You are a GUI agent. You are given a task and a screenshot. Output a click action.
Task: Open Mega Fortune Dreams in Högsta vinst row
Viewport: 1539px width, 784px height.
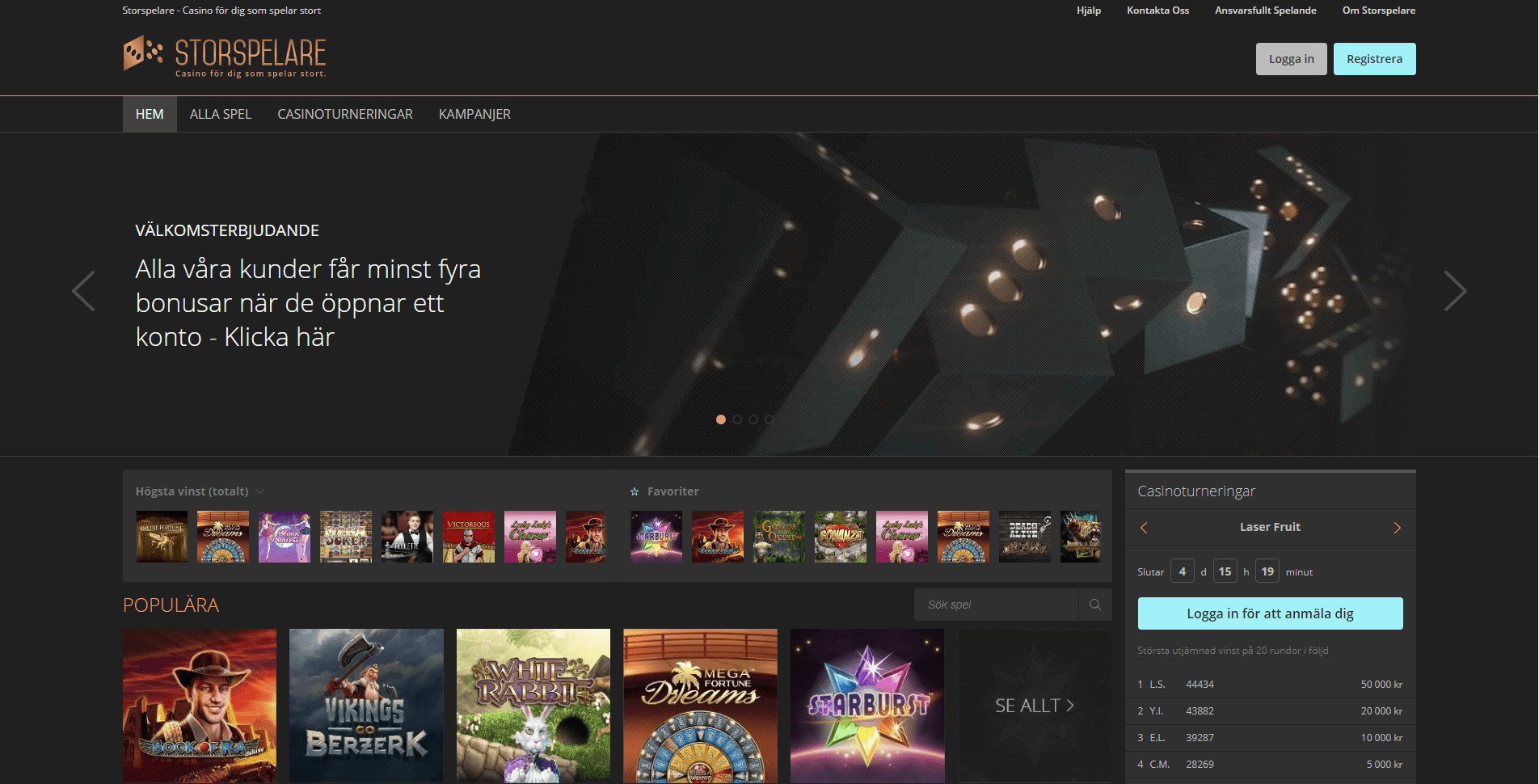[223, 537]
